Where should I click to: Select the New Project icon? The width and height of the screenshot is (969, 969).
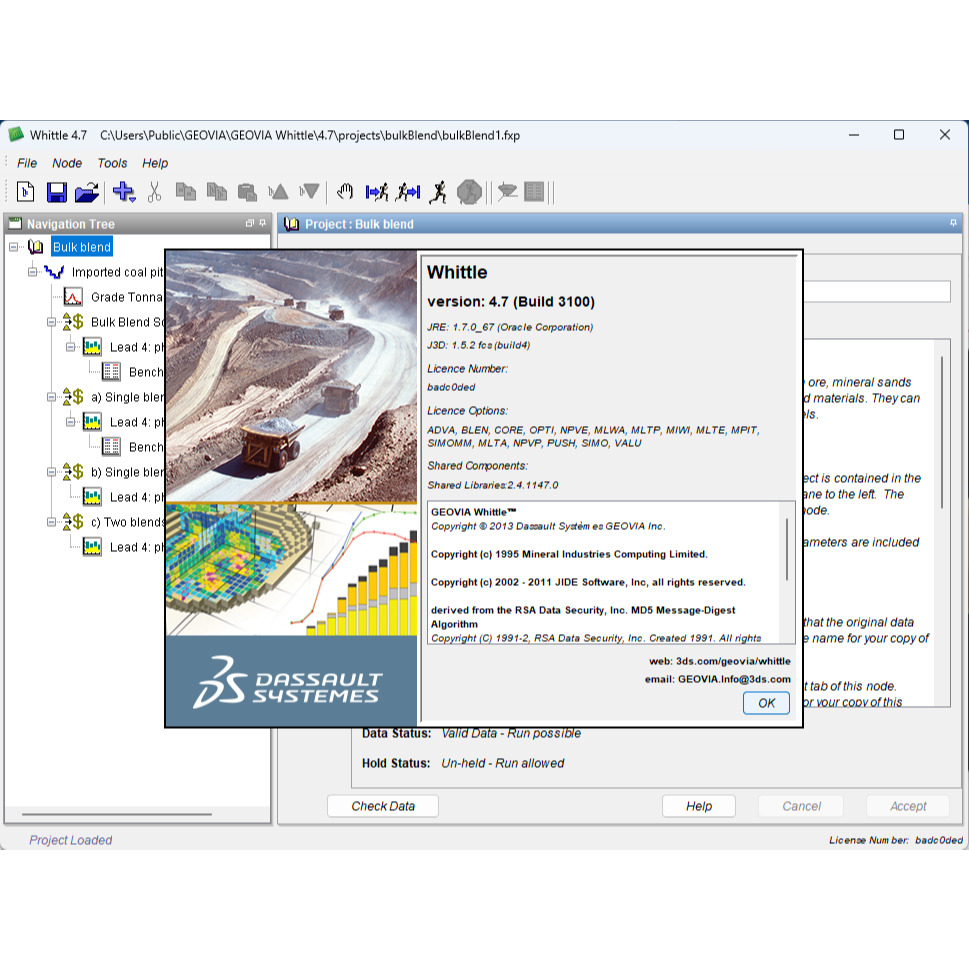25,192
